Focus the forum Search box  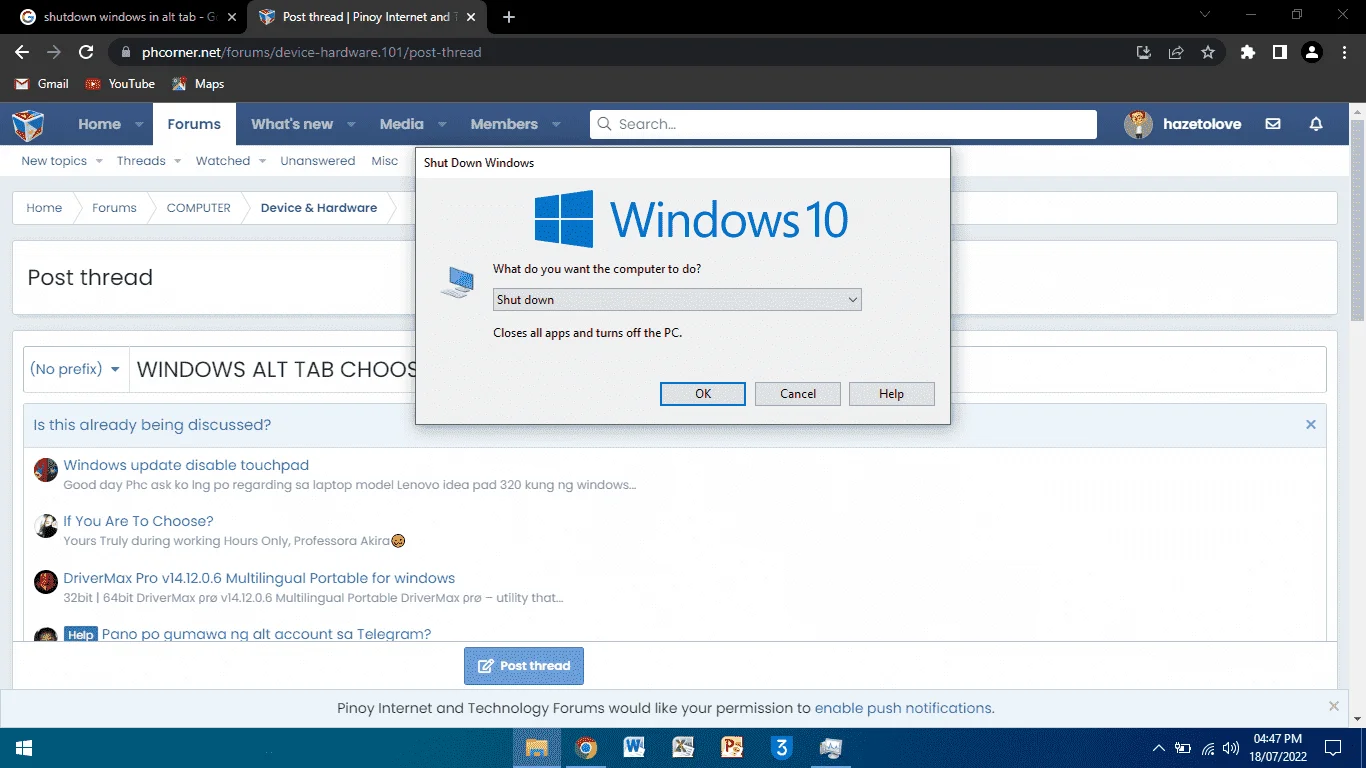(843, 124)
